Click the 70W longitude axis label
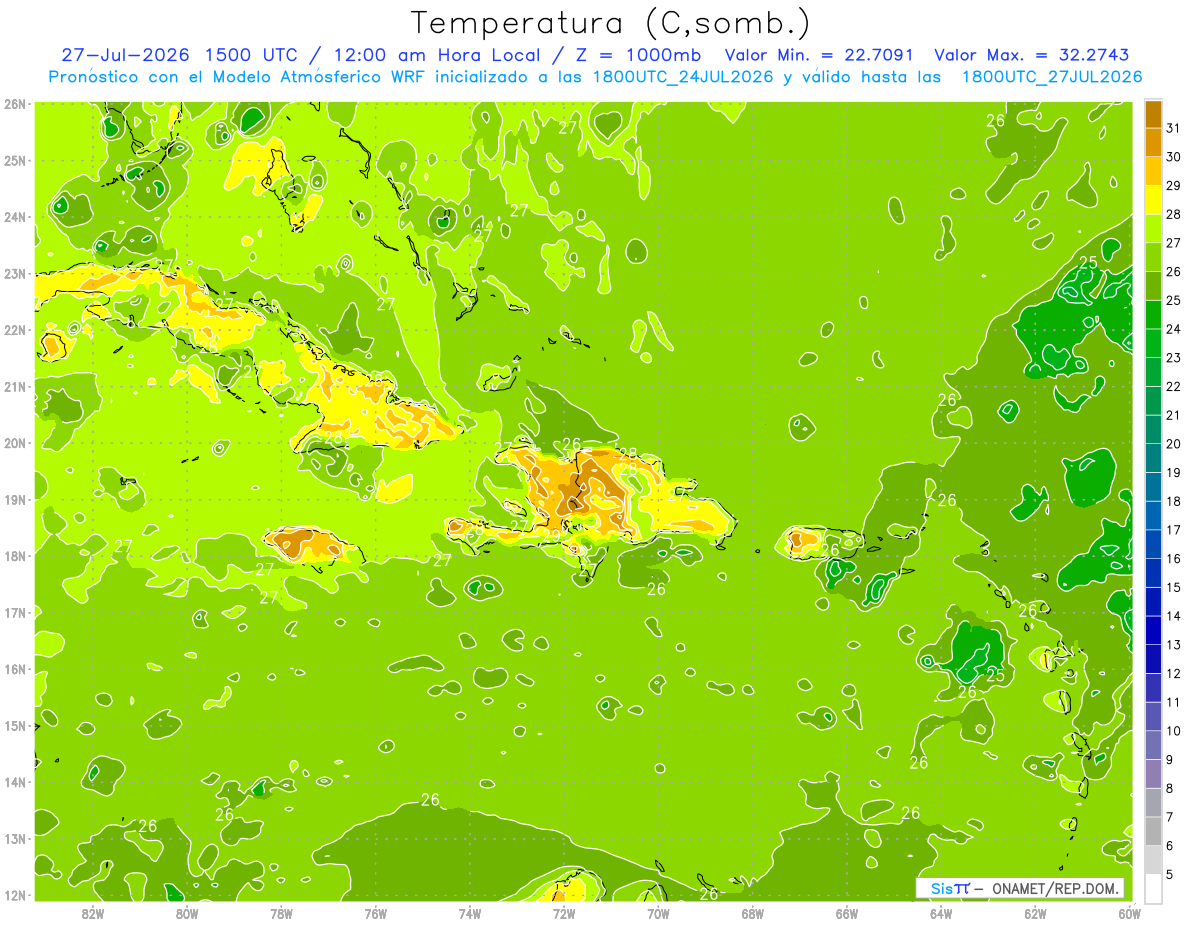Viewport: 1200px width, 927px height. [658, 913]
